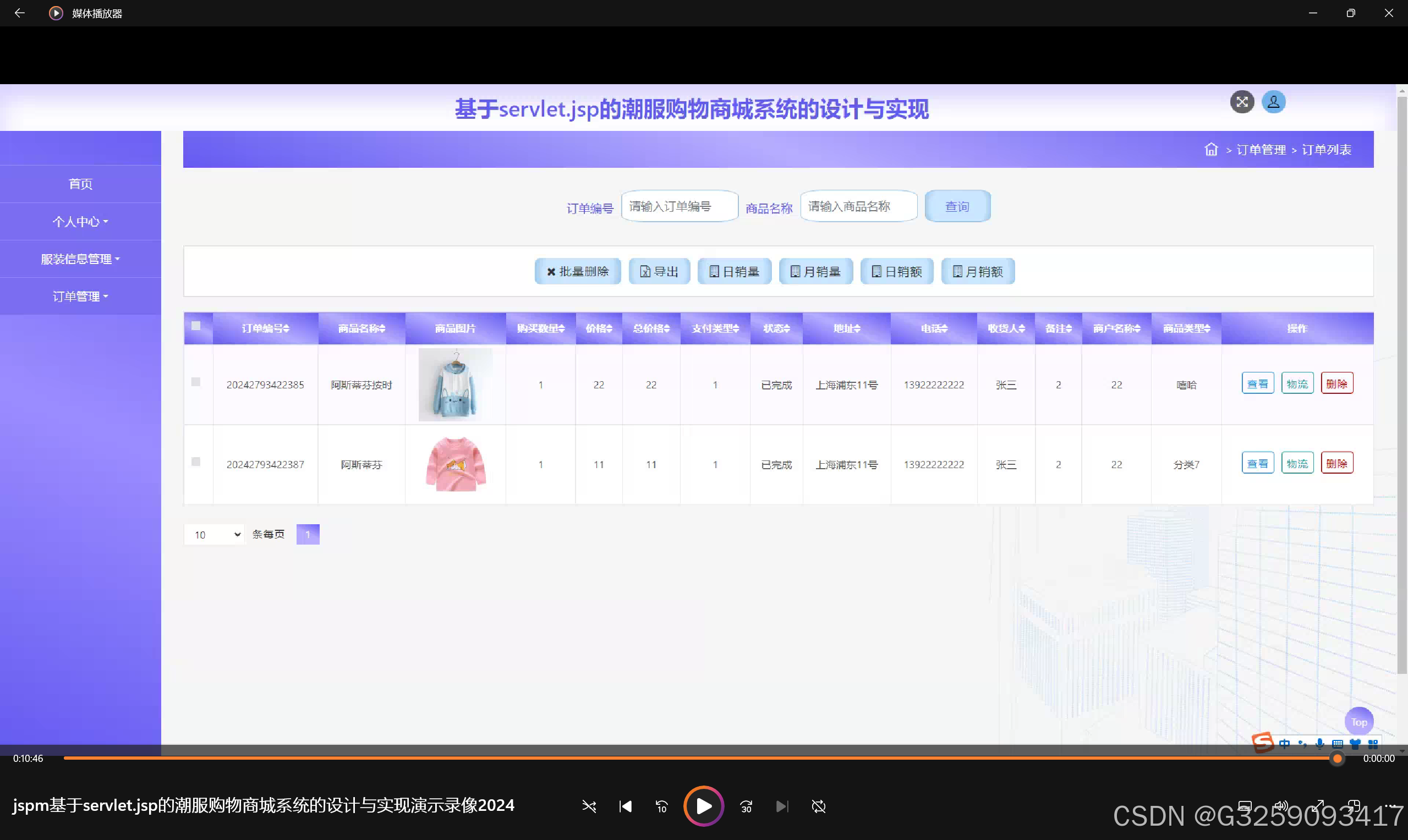Image resolution: width=1408 pixels, height=840 pixels.
Task: Sort by the 状态 column header
Action: tap(776, 328)
